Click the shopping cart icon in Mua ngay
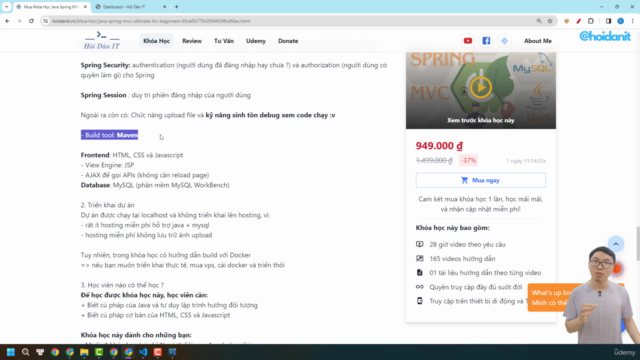This screenshot has width=640, height=360. [x=464, y=180]
